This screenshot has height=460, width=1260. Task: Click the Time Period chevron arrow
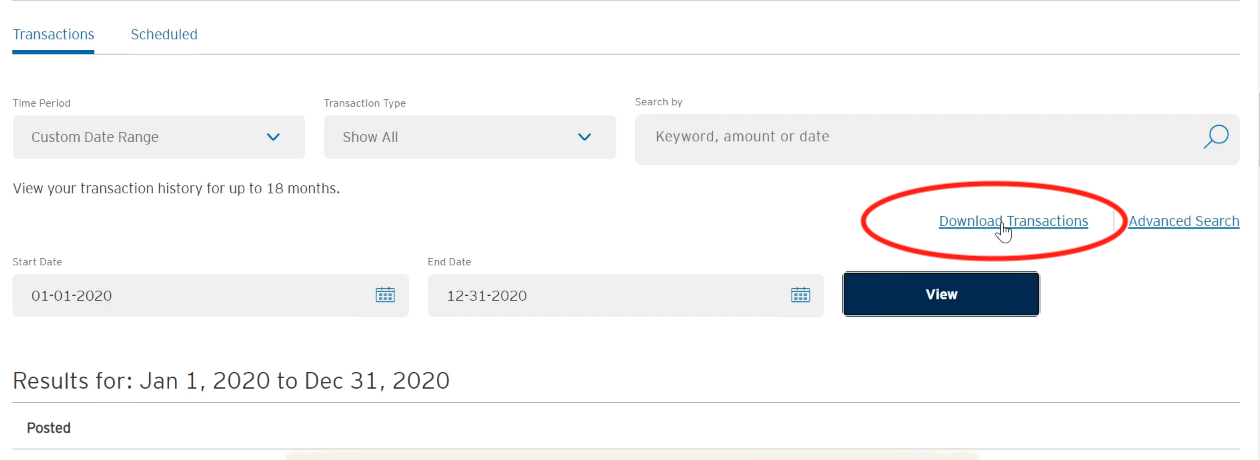pos(273,137)
